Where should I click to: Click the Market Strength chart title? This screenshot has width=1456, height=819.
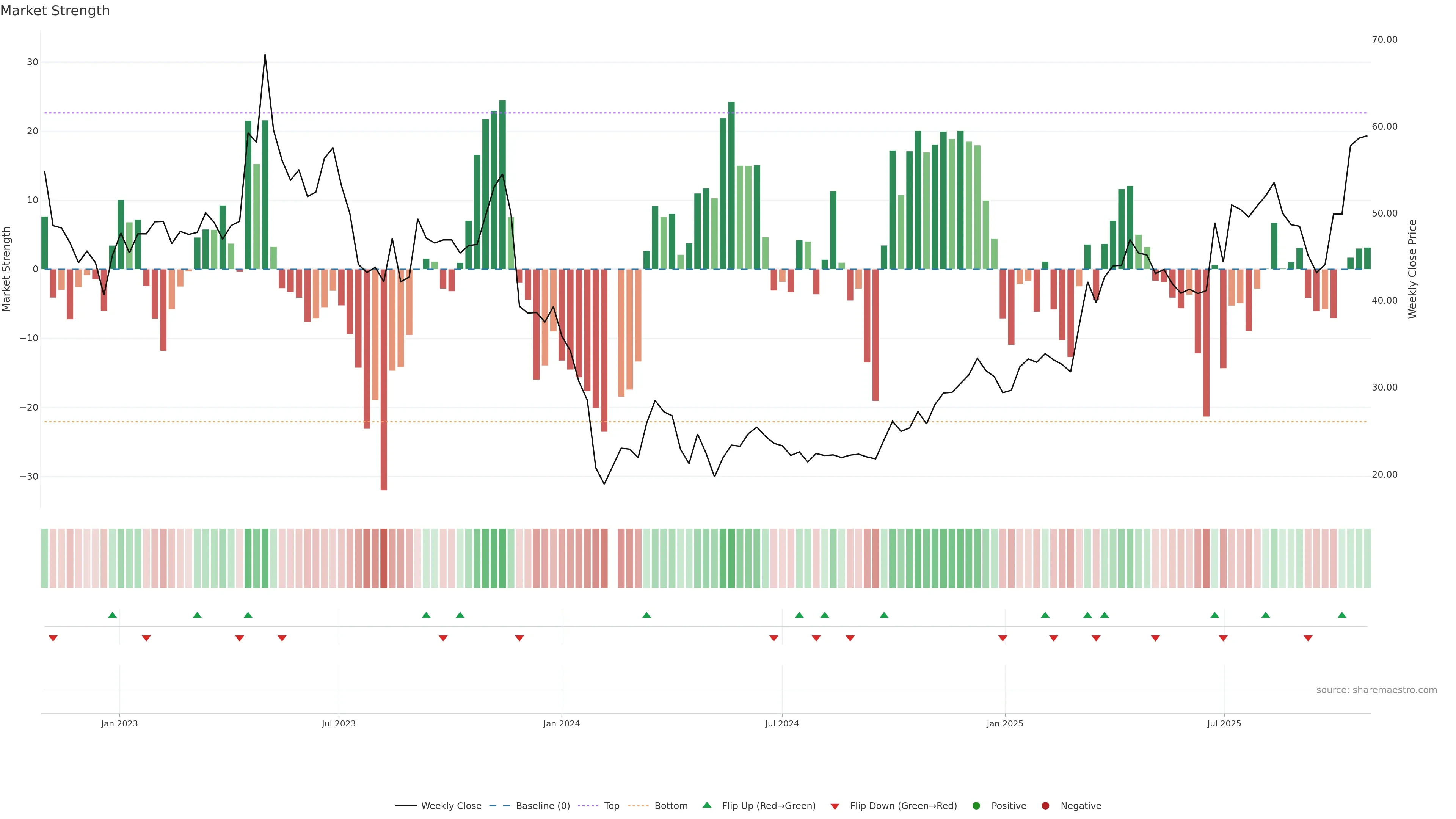[55, 11]
